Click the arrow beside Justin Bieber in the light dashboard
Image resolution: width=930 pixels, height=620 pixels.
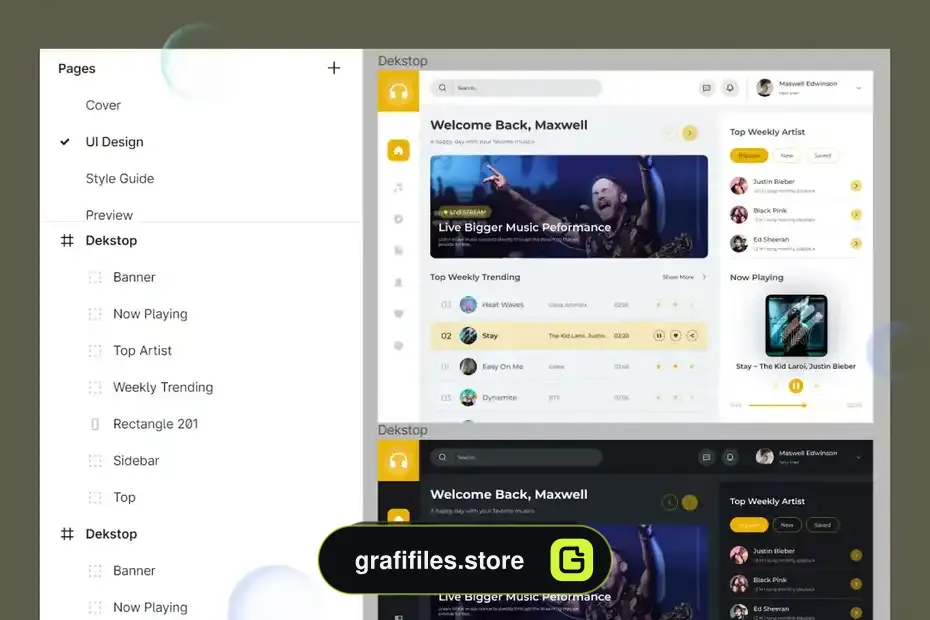click(856, 186)
